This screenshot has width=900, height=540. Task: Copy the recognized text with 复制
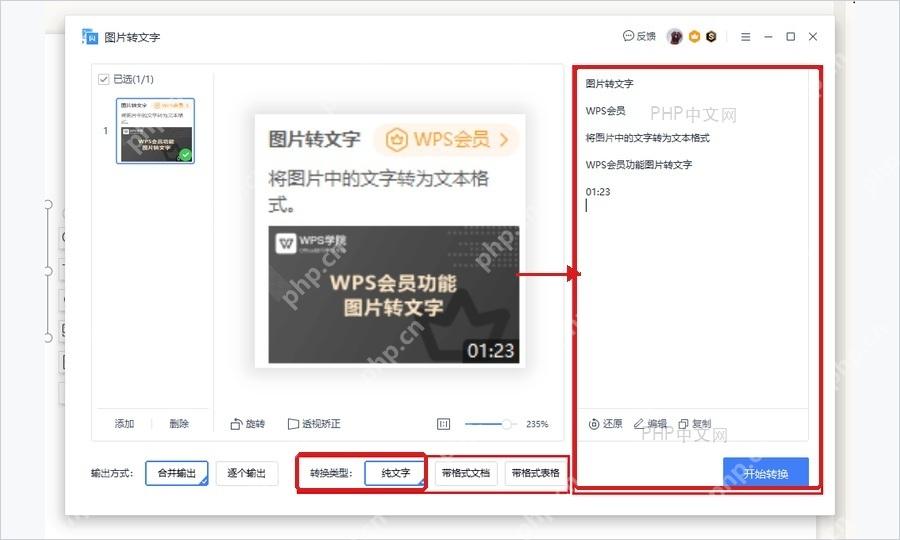(695, 424)
